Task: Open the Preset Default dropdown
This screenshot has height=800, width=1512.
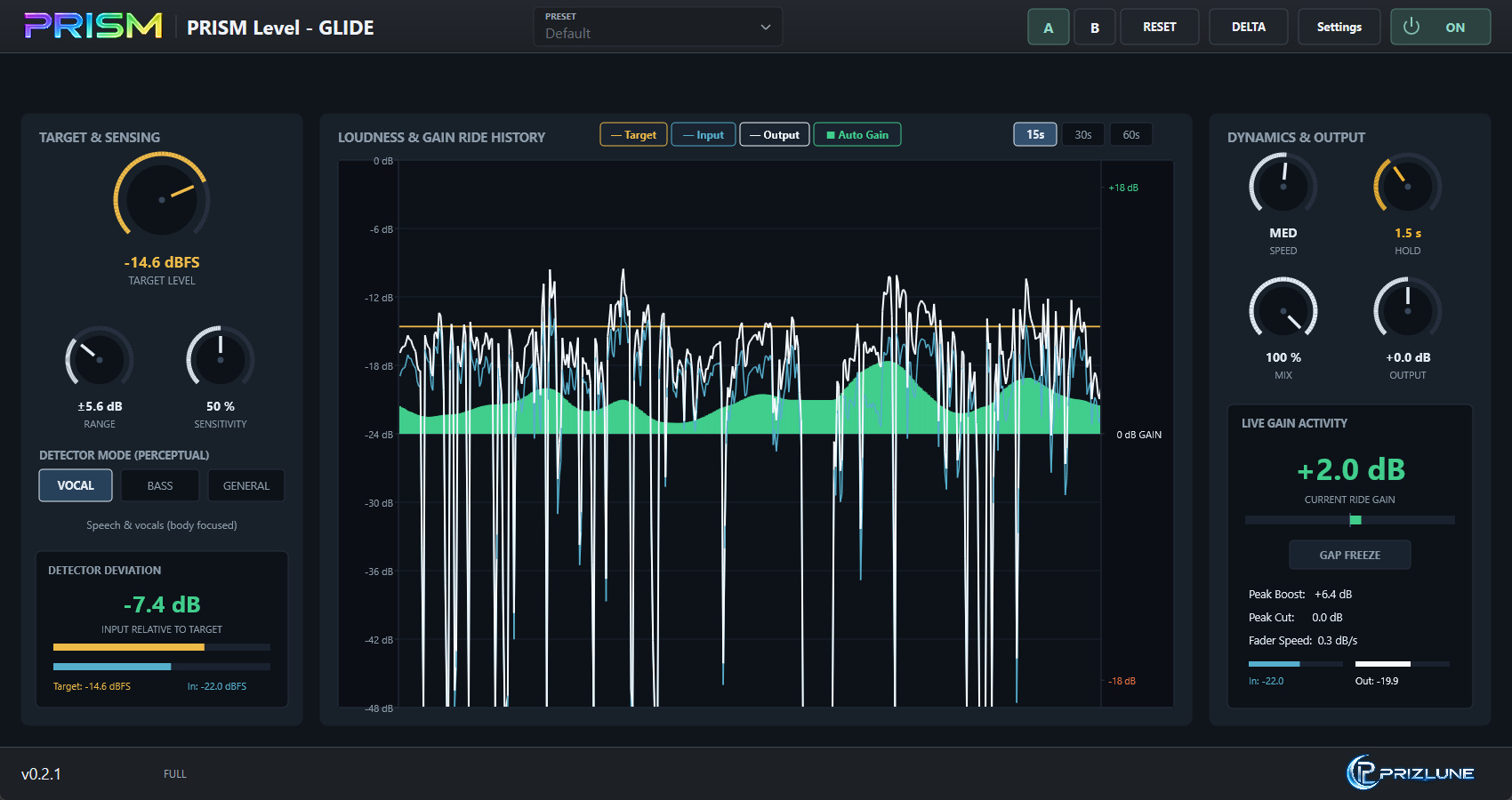Action: pos(658,27)
